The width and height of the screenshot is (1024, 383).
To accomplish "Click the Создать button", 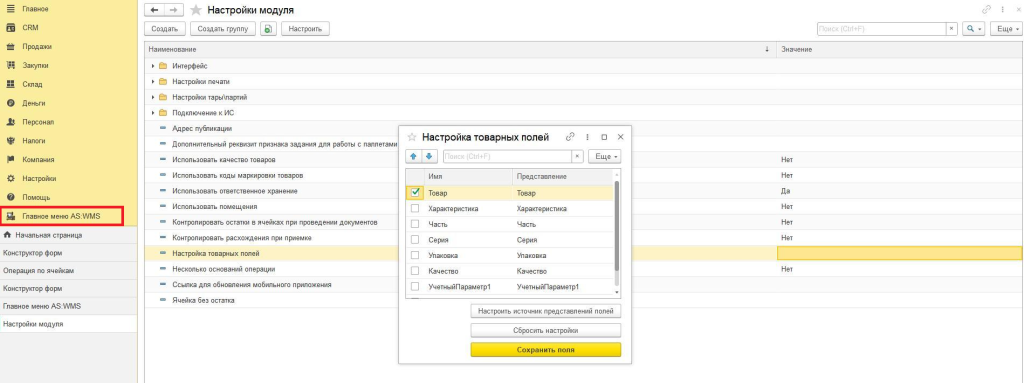I will 165,29.
